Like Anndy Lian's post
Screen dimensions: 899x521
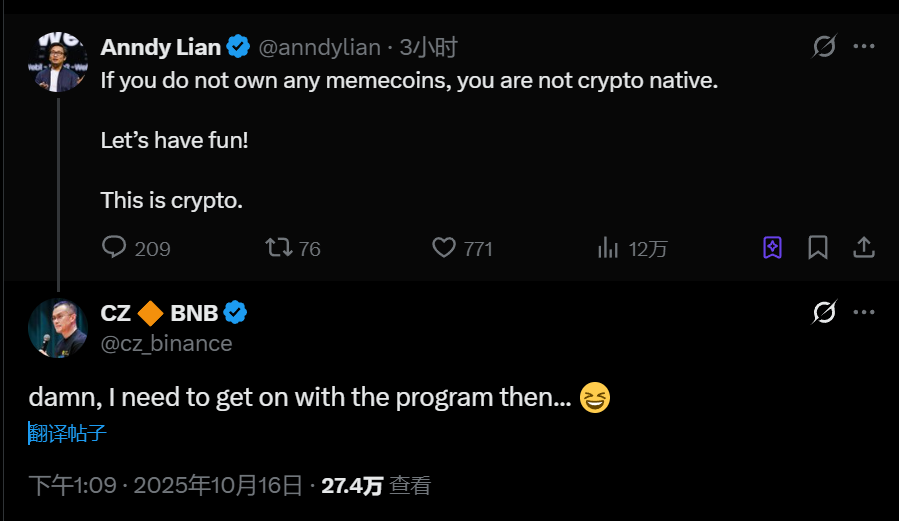pyautogui.click(x=444, y=247)
